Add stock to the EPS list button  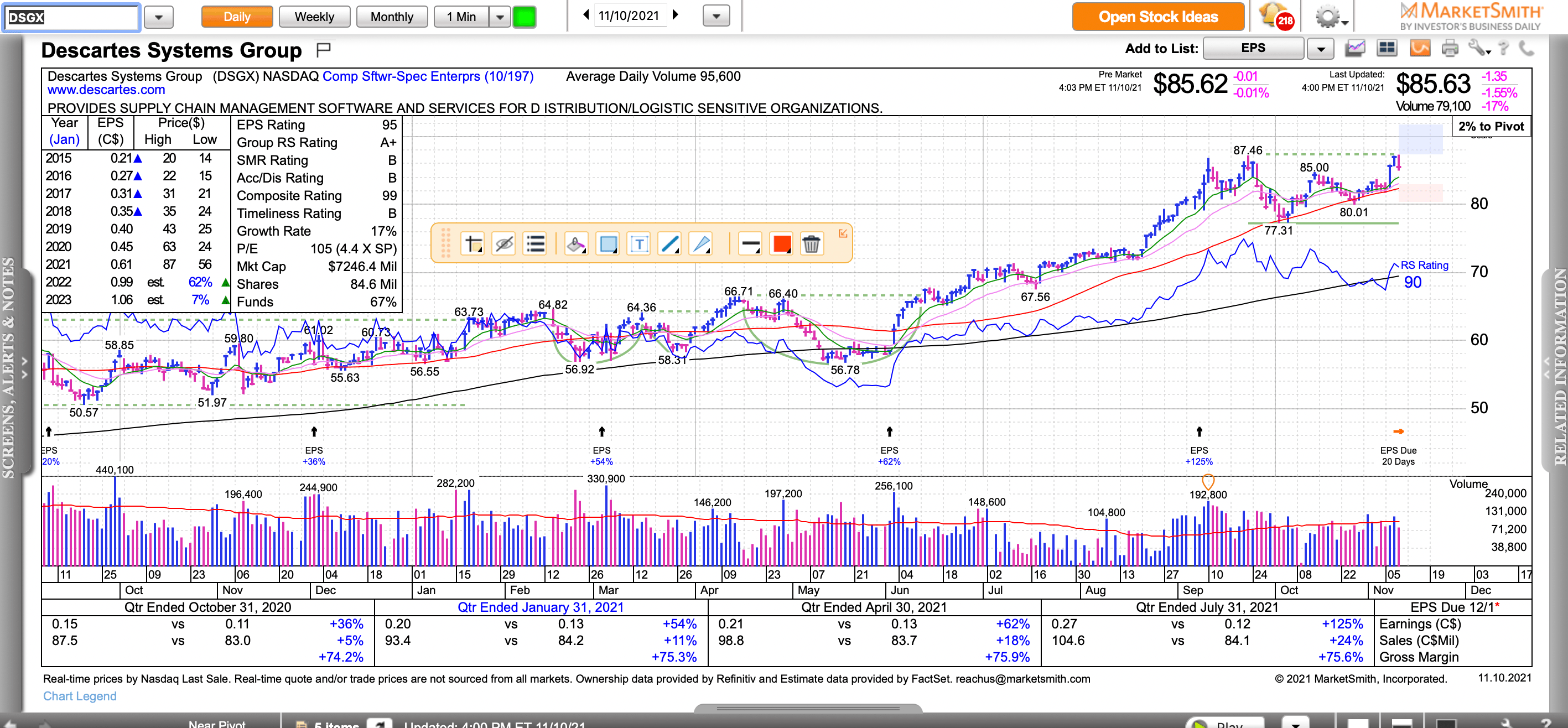(x=1253, y=48)
